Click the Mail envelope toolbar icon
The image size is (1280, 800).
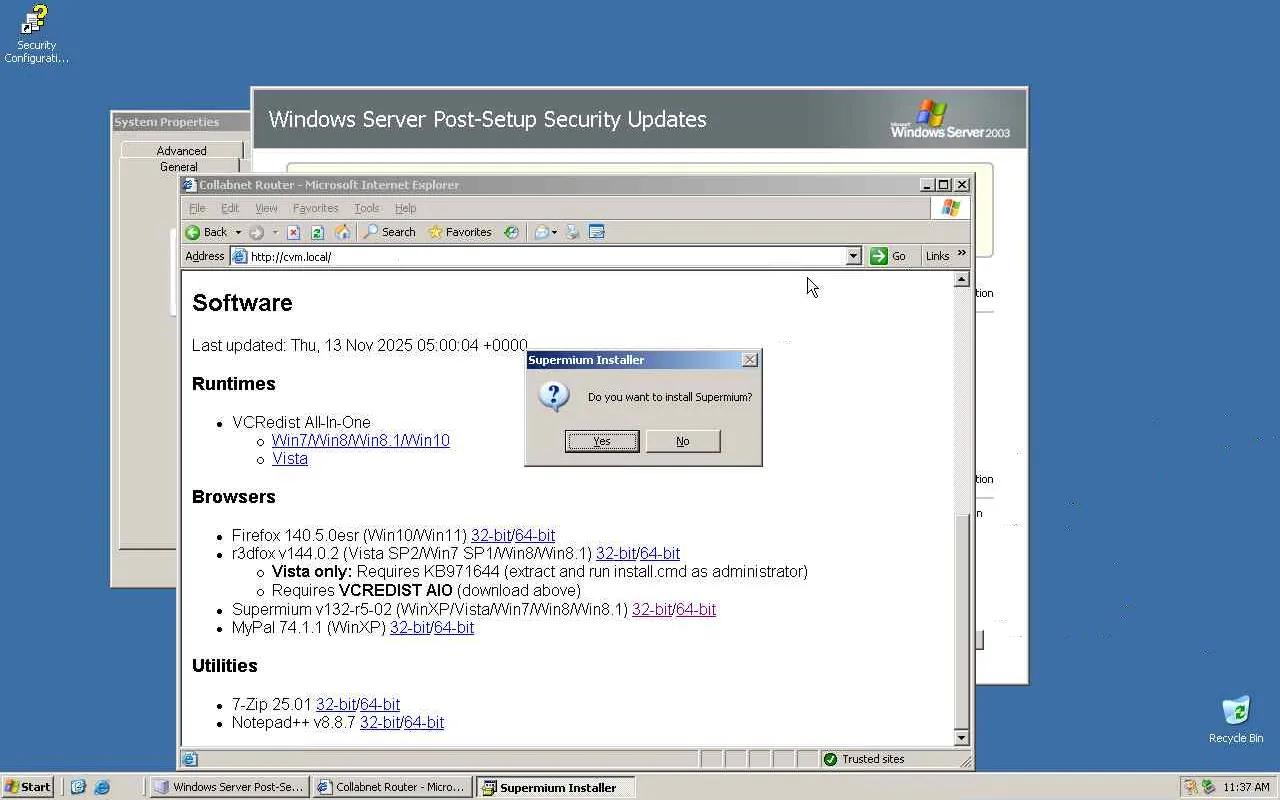[x=541, y=232]
